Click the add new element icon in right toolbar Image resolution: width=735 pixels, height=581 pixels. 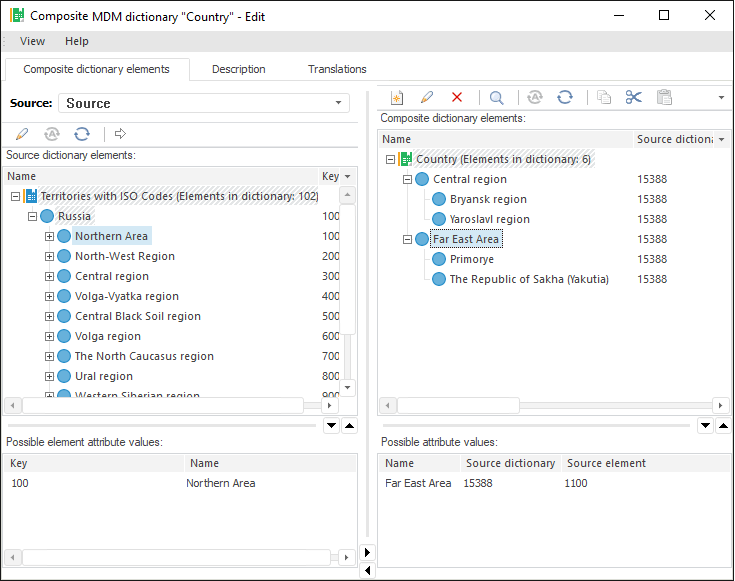click(x=396, y=97)
